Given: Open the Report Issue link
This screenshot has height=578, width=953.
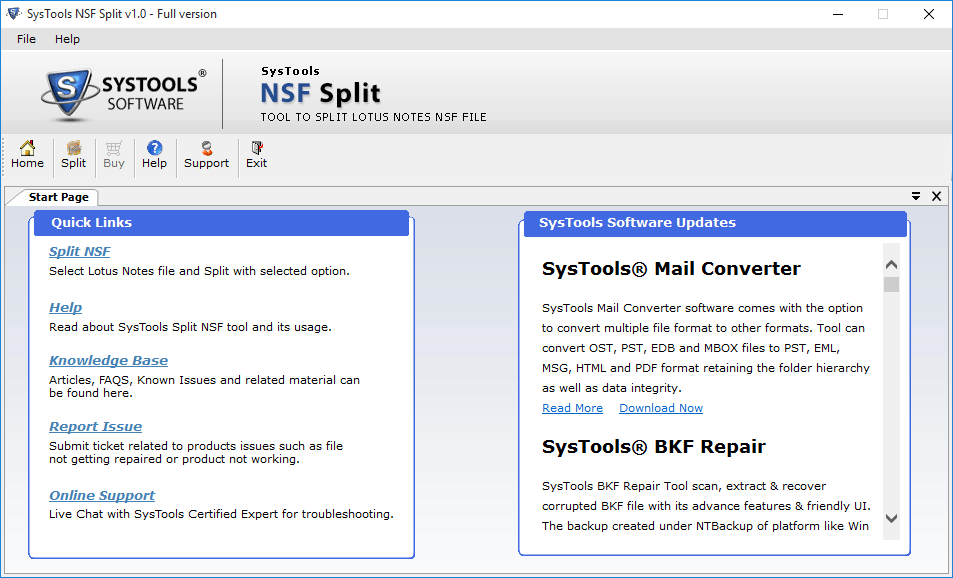Looking at the screenshot, I should coord(95,427).
